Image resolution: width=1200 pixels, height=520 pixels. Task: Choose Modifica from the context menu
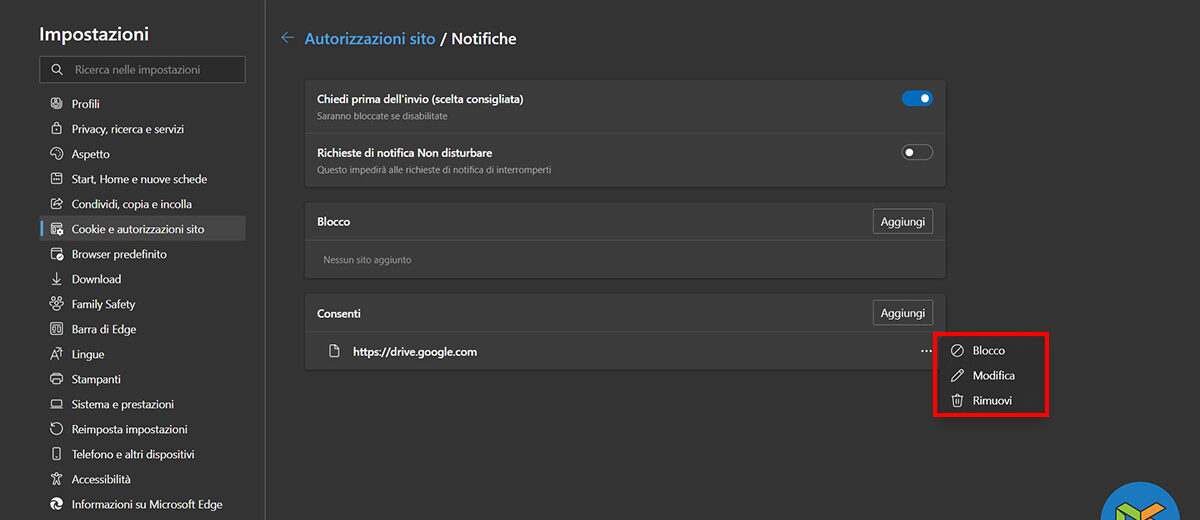pos(993,376)
